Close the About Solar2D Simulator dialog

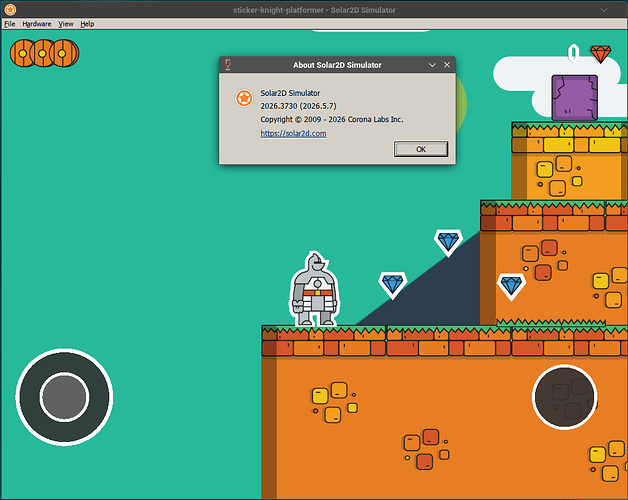pos(447,65)
